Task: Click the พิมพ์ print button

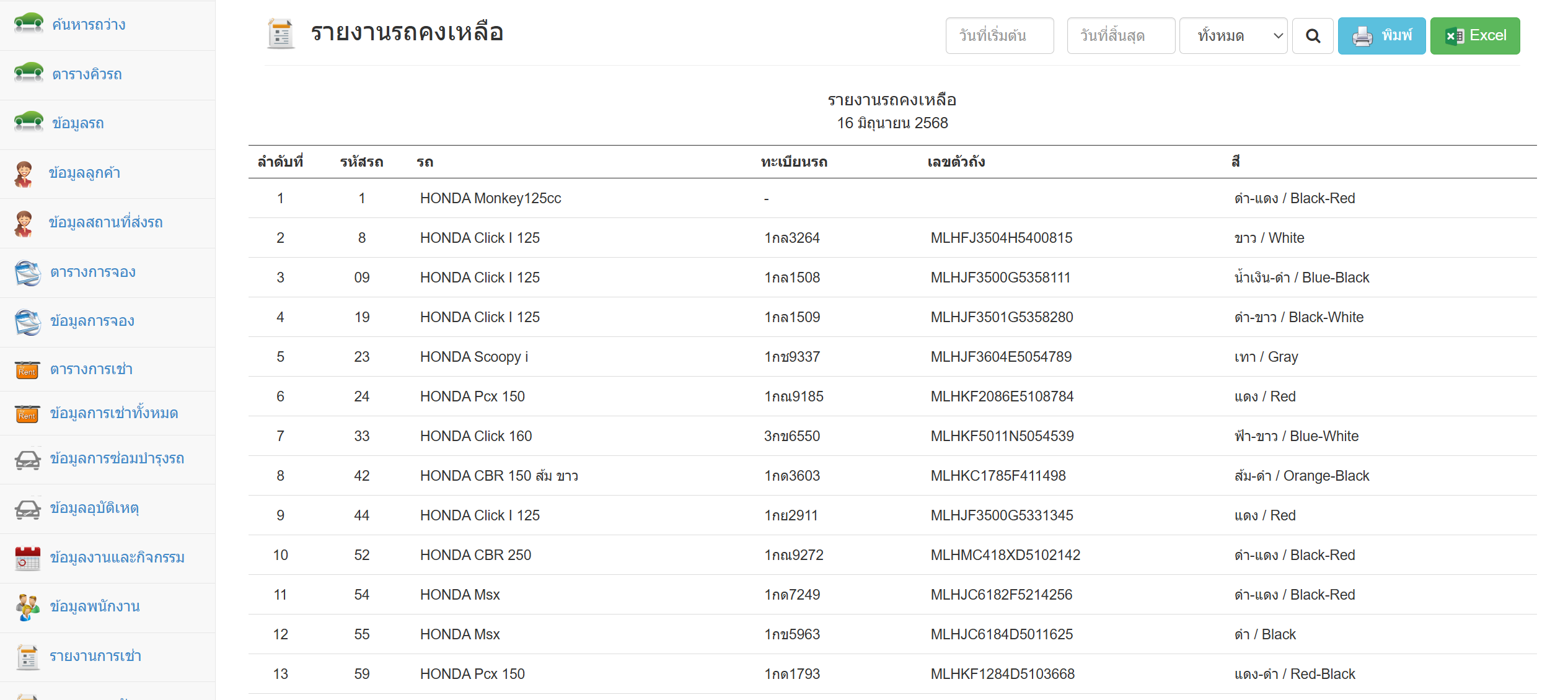Action: (1381, 36)
